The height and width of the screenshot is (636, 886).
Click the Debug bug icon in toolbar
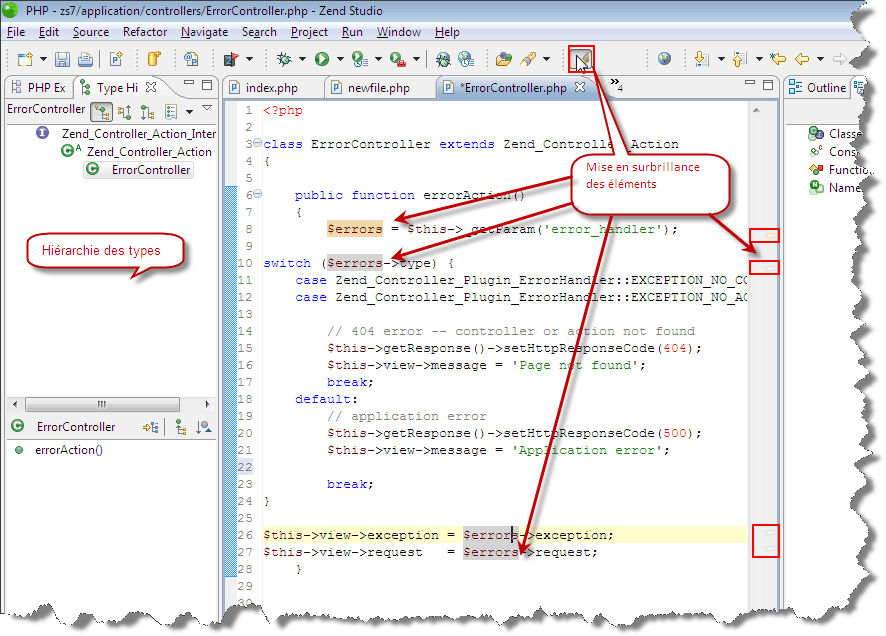click(284, 60)
